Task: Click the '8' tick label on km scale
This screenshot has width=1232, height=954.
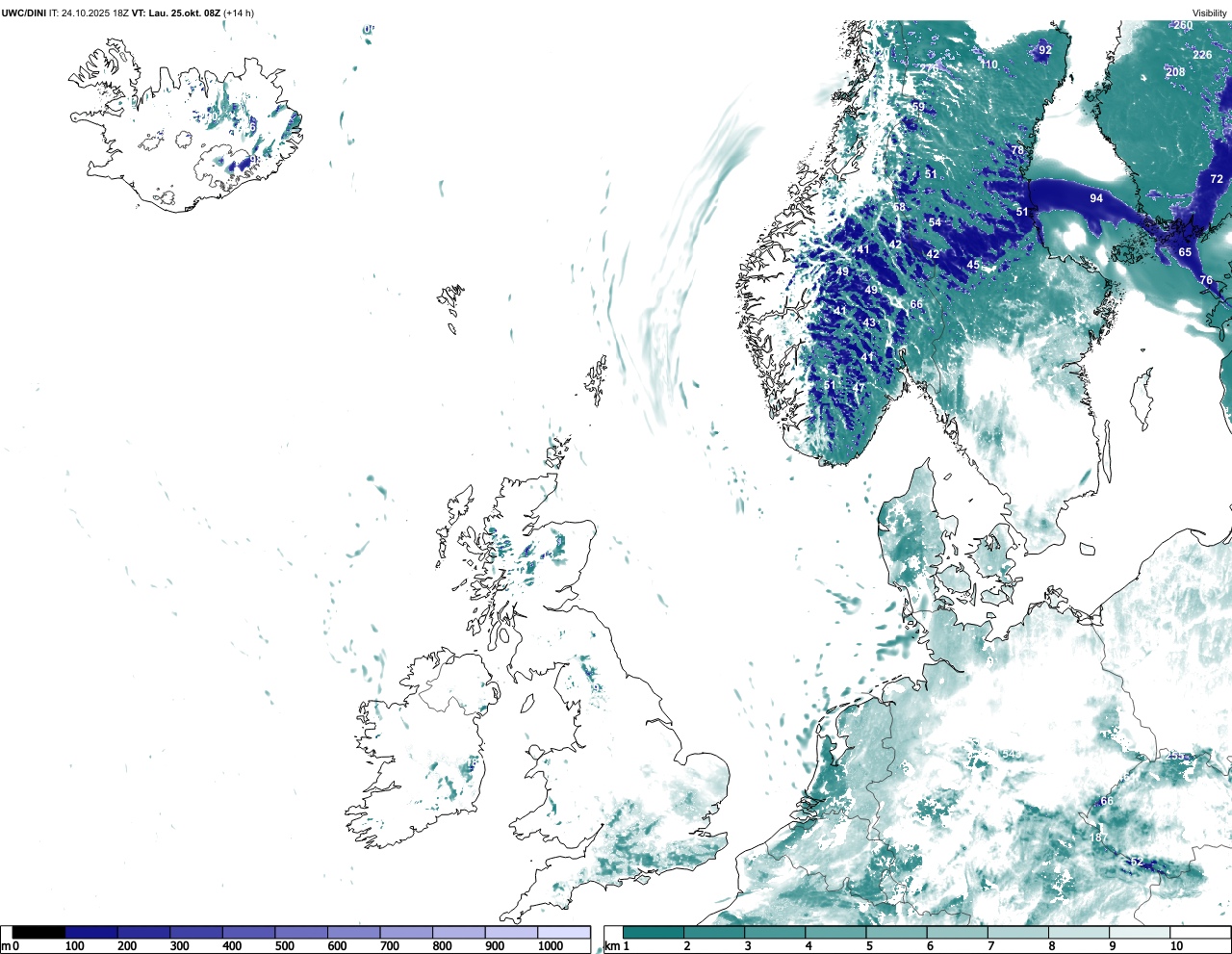Action: click(x=1052, y=946)
